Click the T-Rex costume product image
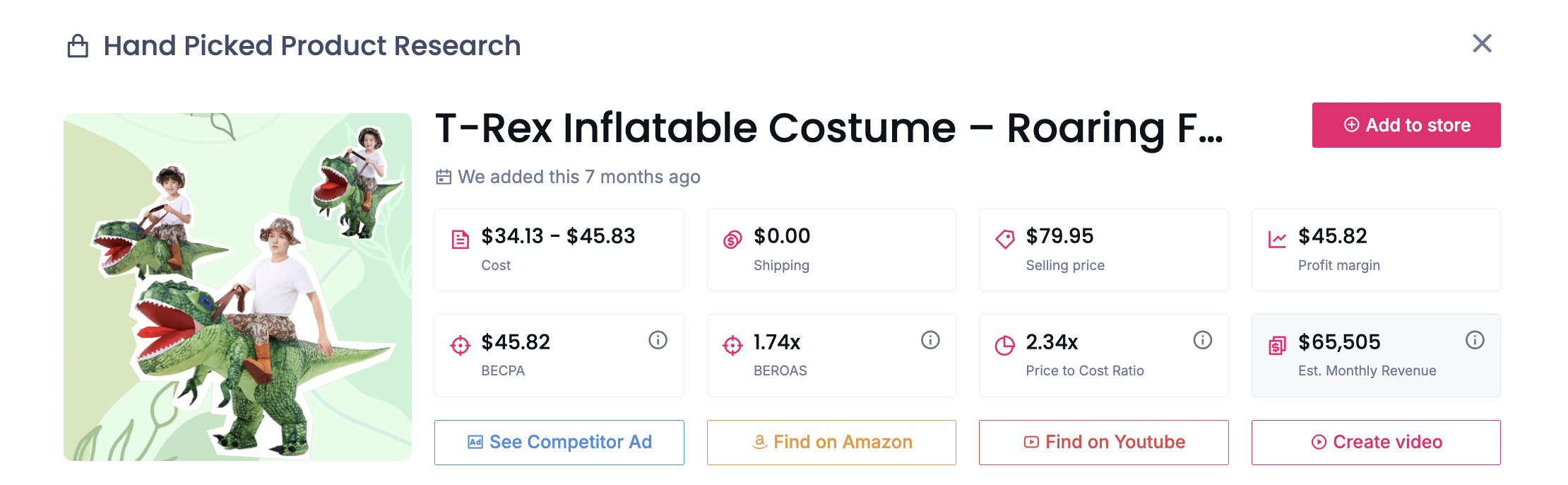1568x485 pixels. [x=237, y=287]
